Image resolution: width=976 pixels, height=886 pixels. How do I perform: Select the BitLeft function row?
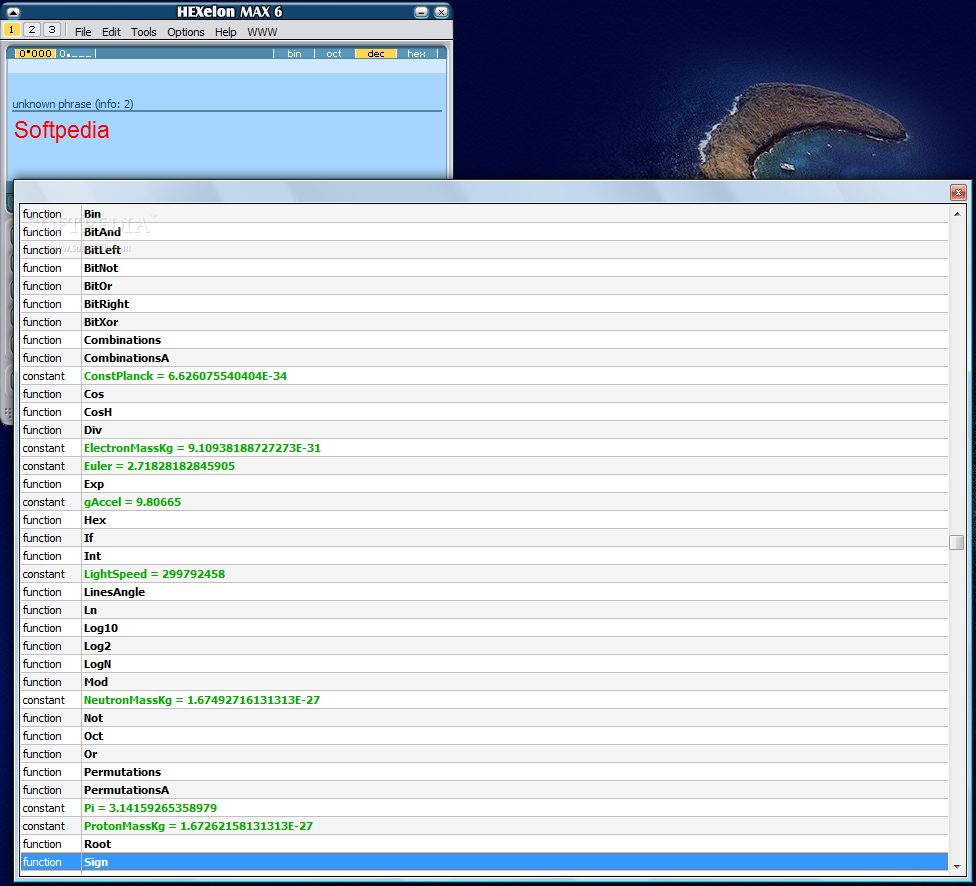click(x=484, y=250)
